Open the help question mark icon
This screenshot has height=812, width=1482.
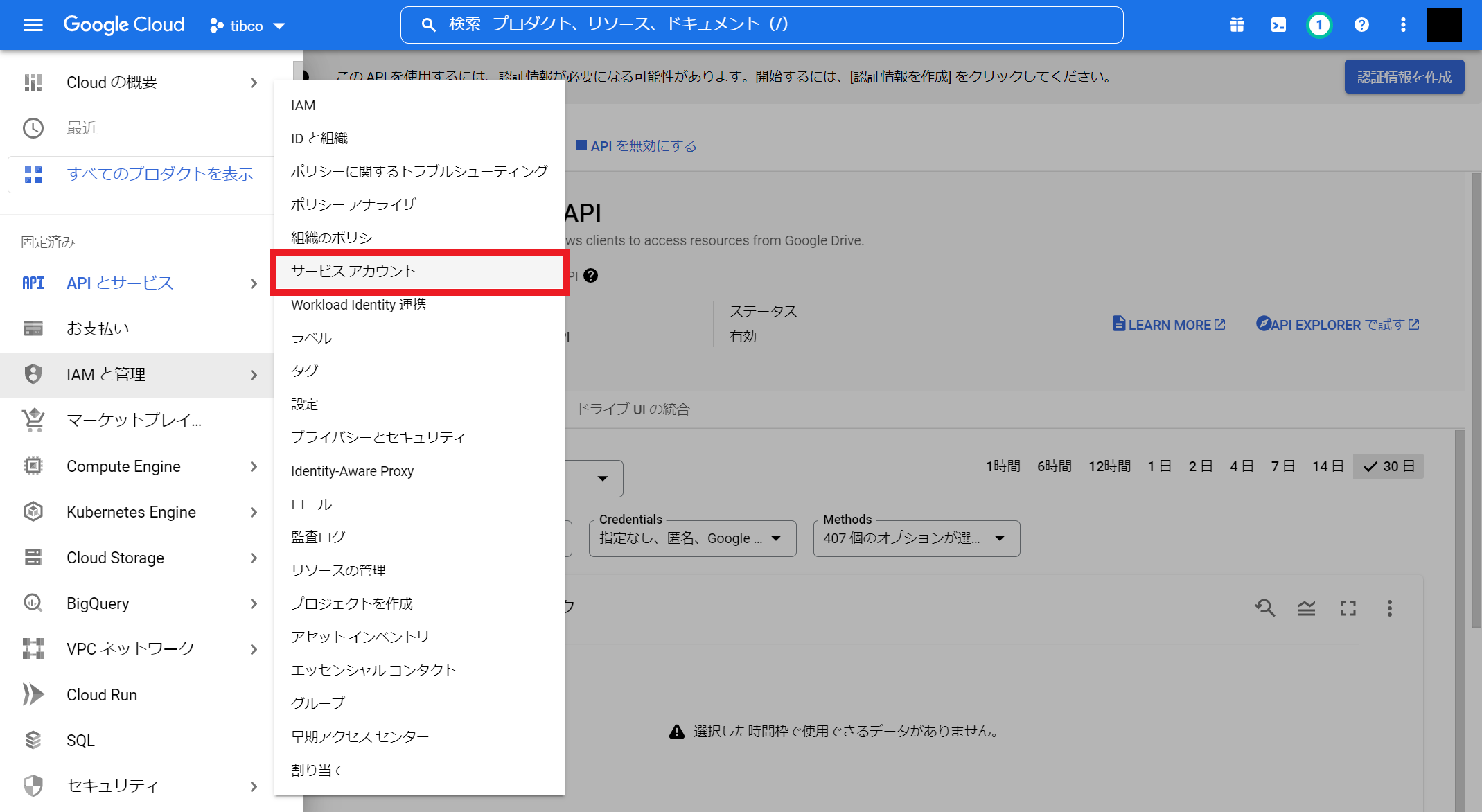pyautogui.click(x=1361, y=25)
